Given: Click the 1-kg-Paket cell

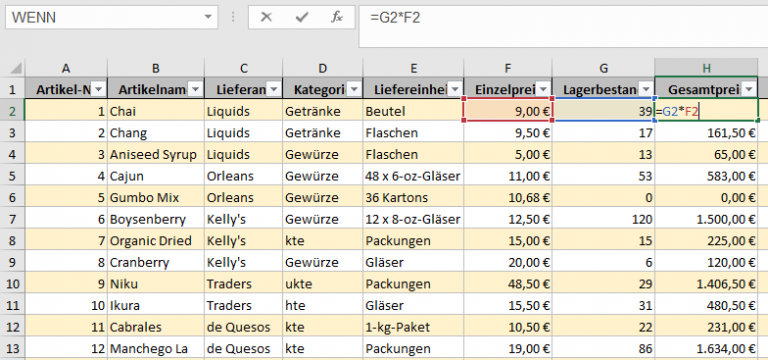Looking at the screenshot, I should click(413, 327).
